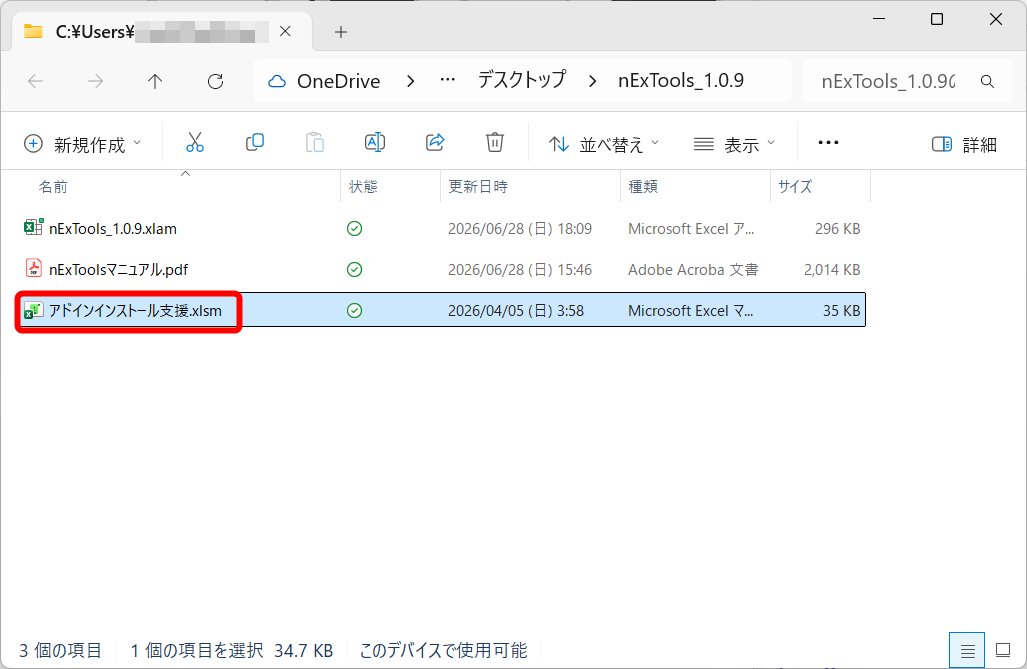
Task: Open the 表示 view dropdown
Action: coord(734,144)
